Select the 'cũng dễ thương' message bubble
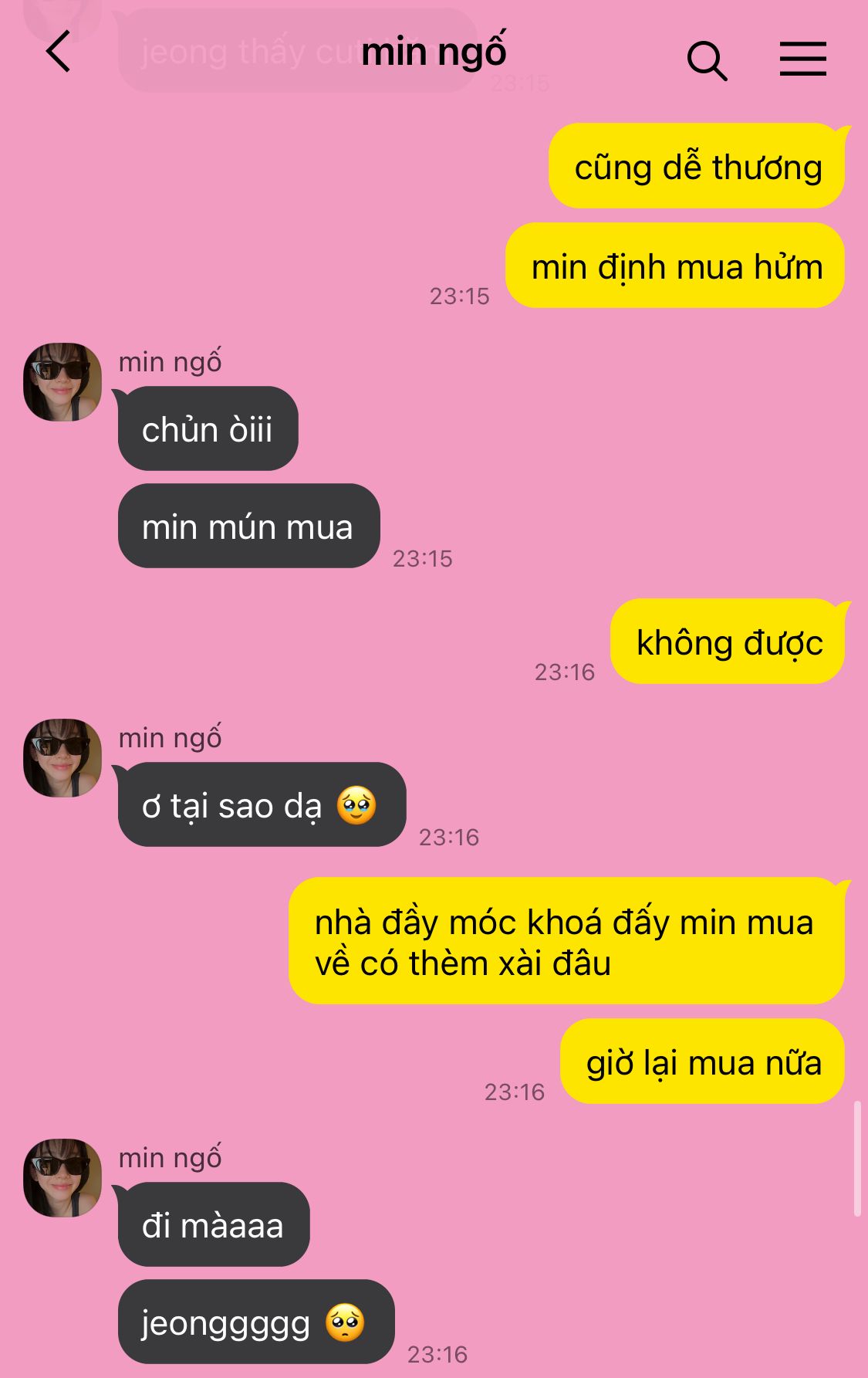This screenshot has height=1378, width=868. [x=697, y=166]
